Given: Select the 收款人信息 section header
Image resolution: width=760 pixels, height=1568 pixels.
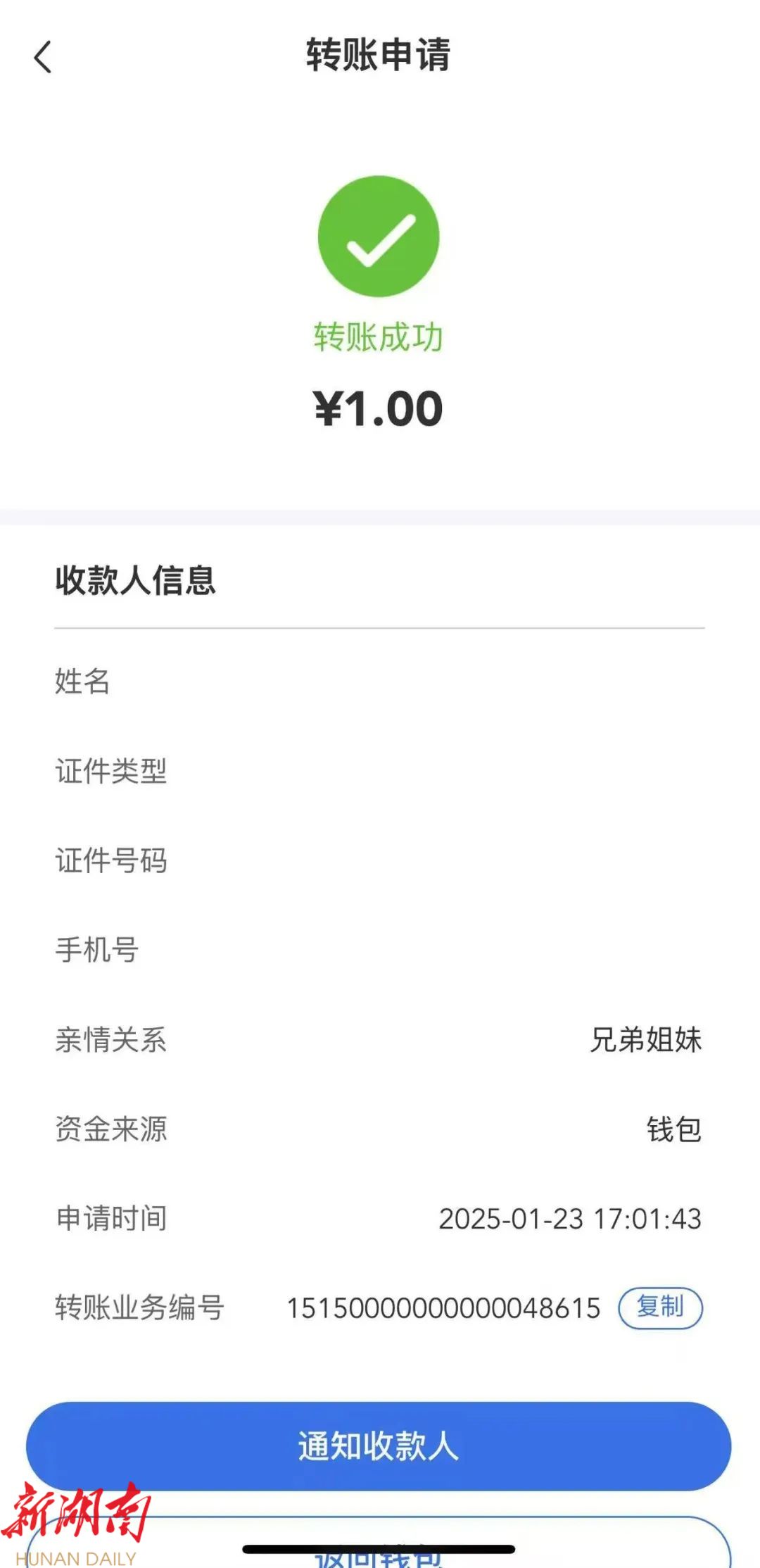Looking at the screenshot, I should coord(136,581).
